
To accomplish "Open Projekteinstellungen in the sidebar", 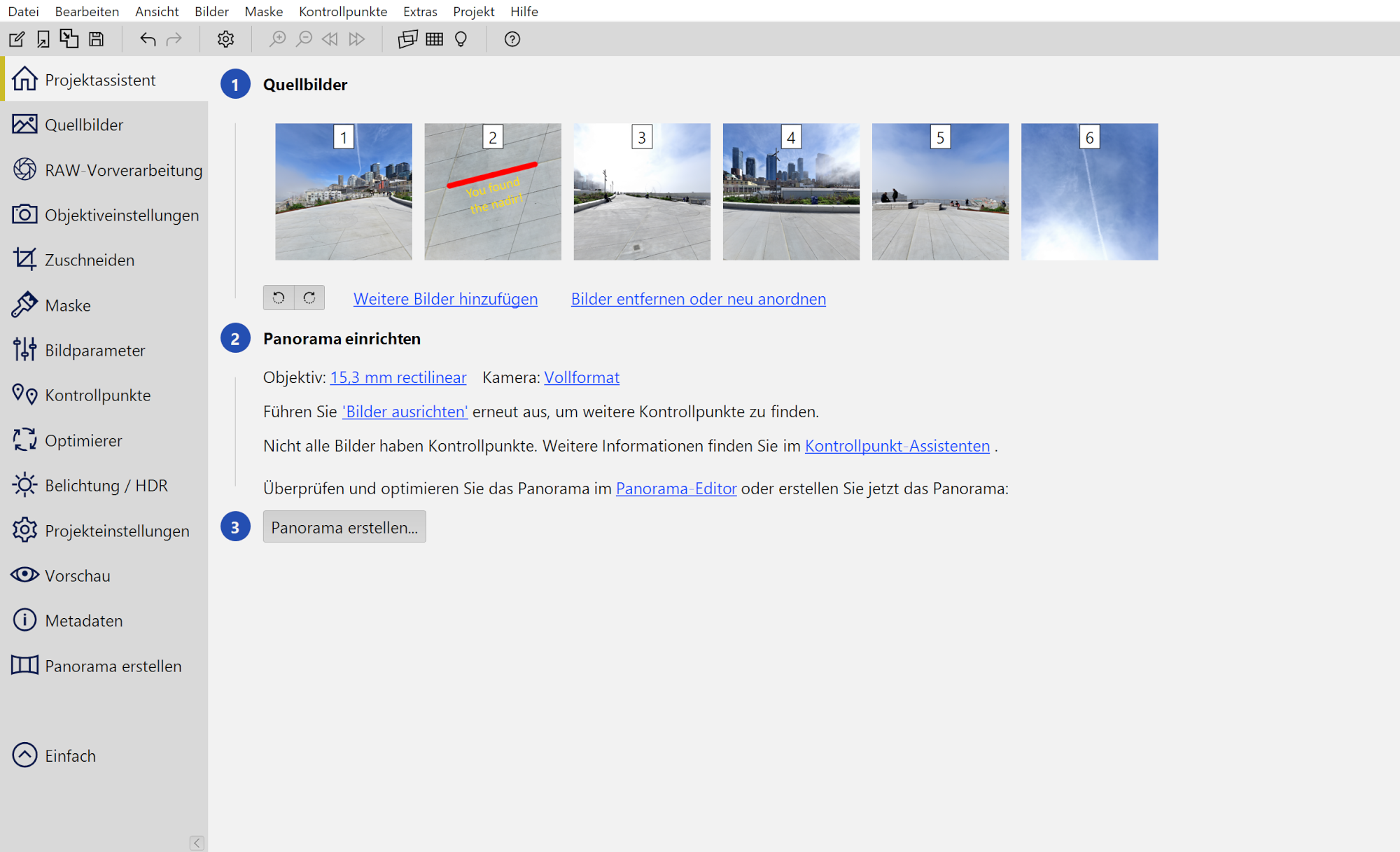I will (105, 531).
